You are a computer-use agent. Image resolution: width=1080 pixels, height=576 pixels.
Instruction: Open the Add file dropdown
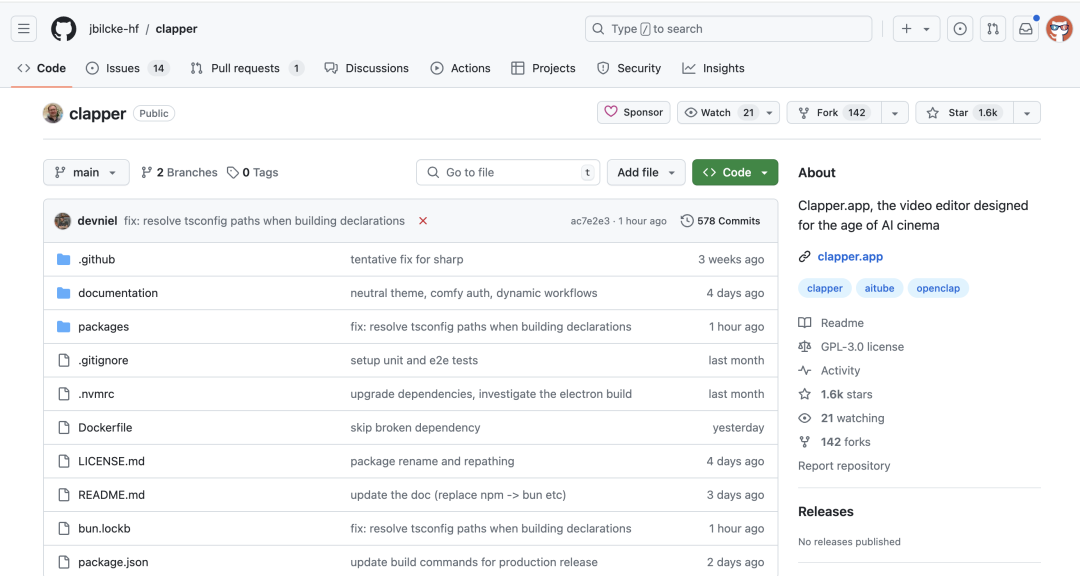pos(646,172)
